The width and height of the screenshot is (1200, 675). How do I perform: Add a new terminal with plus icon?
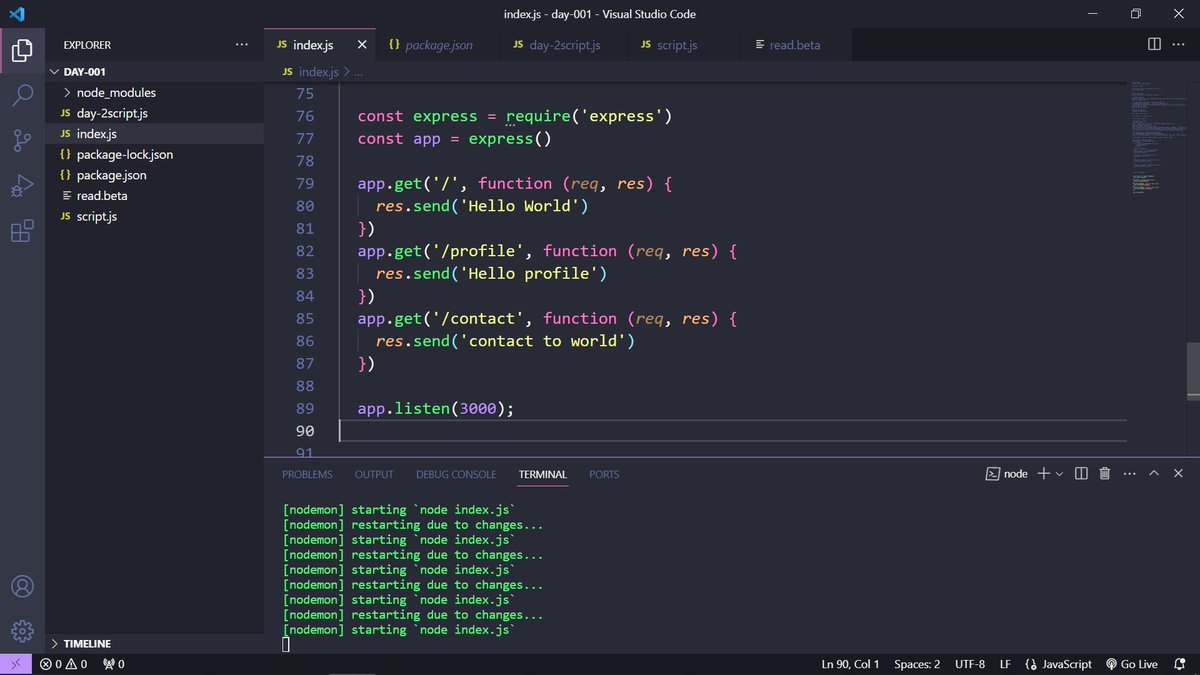pyautogui.click(x=1043, y=473)
